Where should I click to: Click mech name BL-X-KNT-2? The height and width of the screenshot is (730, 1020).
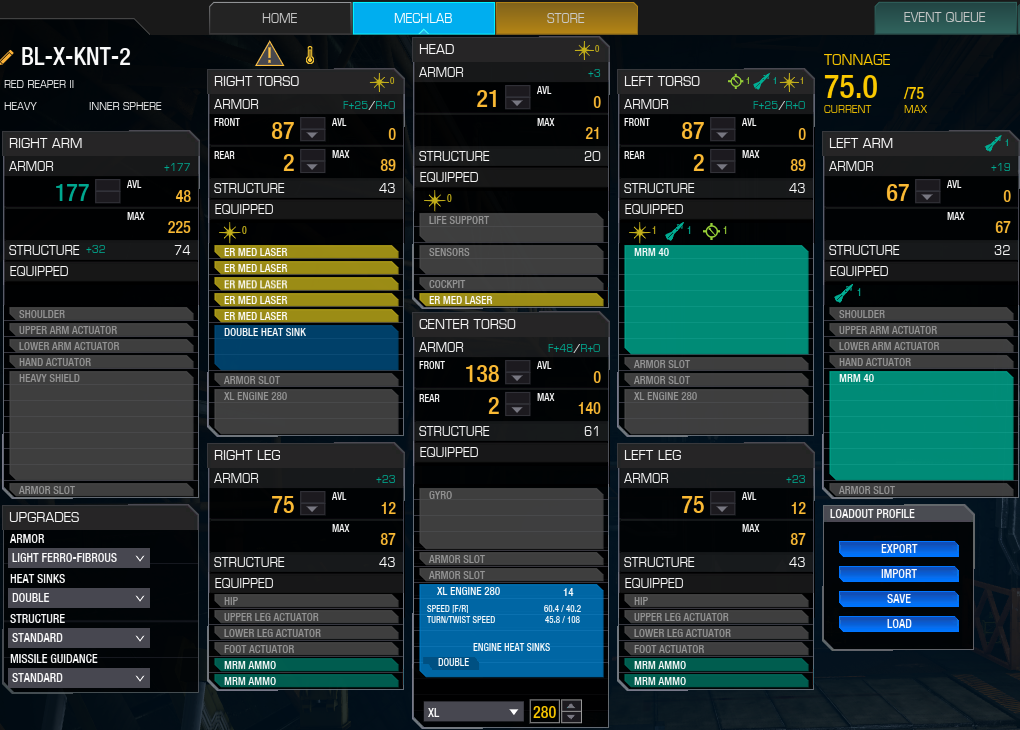tap(75, 57)
